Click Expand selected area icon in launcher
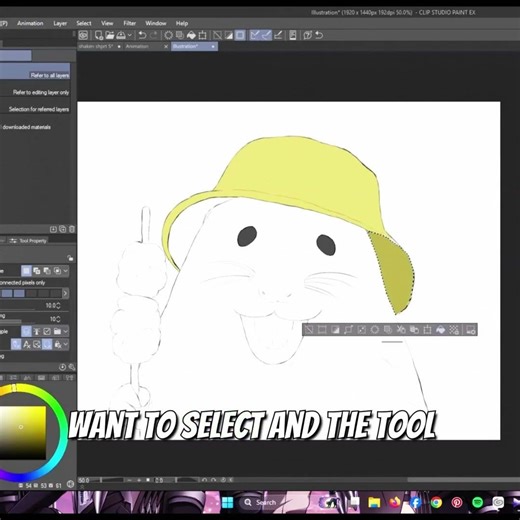The width and height of the screenshot is (520, 520). [348, 330]
